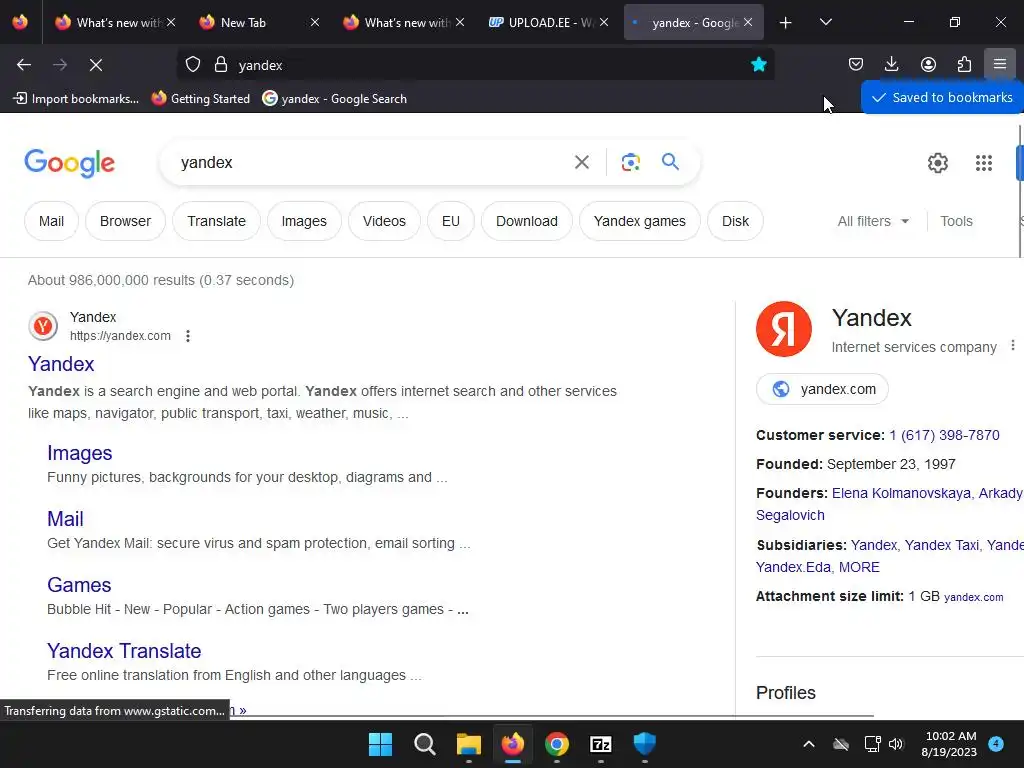This screenshot has height=768, width=1024.
Task: Open search Tools
Action: coord(956,221)
